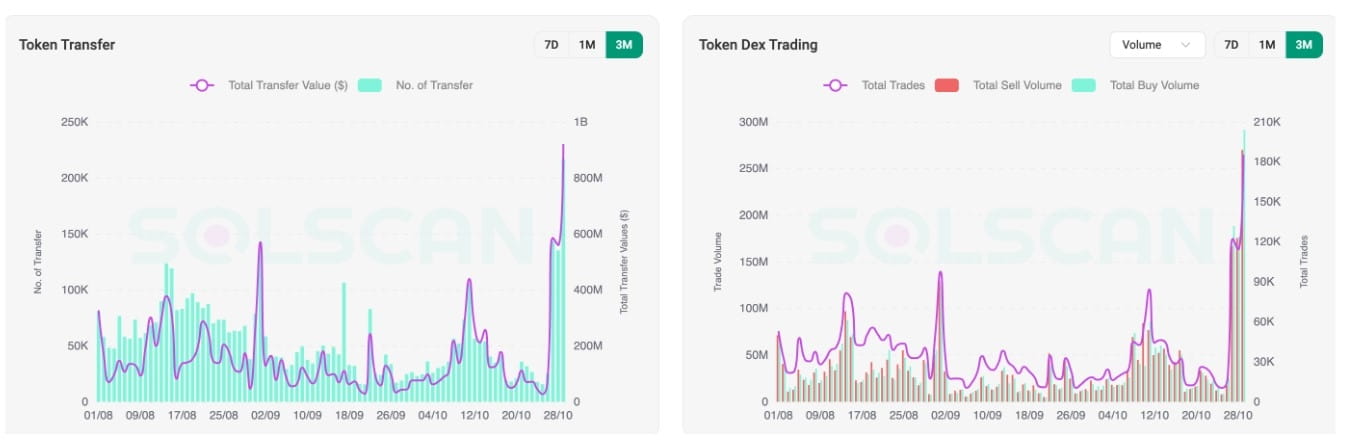Select 1M range in Token Transfer panel
This screenshot has width=1364, height=448.
tap(587, 45)
